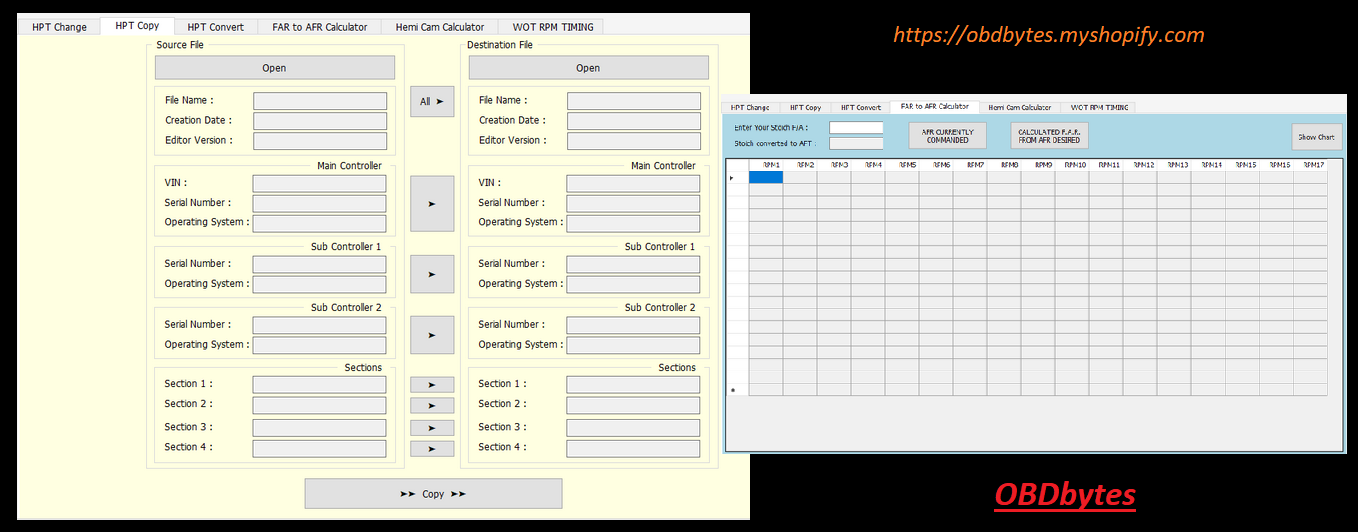The image size is (1358, 532).
Task: Click the Sub Controller 2 copy arrow
Action: pyautogui.click(x=432, y=335)
